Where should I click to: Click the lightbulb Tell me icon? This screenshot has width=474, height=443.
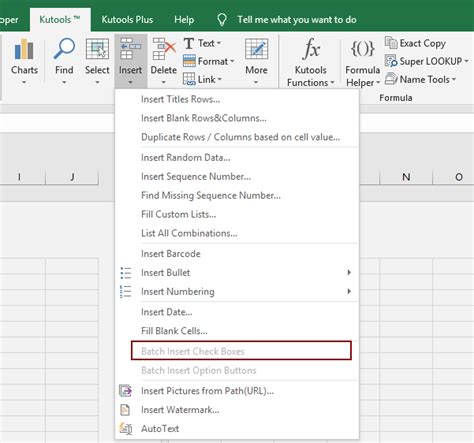pos(222,20)
